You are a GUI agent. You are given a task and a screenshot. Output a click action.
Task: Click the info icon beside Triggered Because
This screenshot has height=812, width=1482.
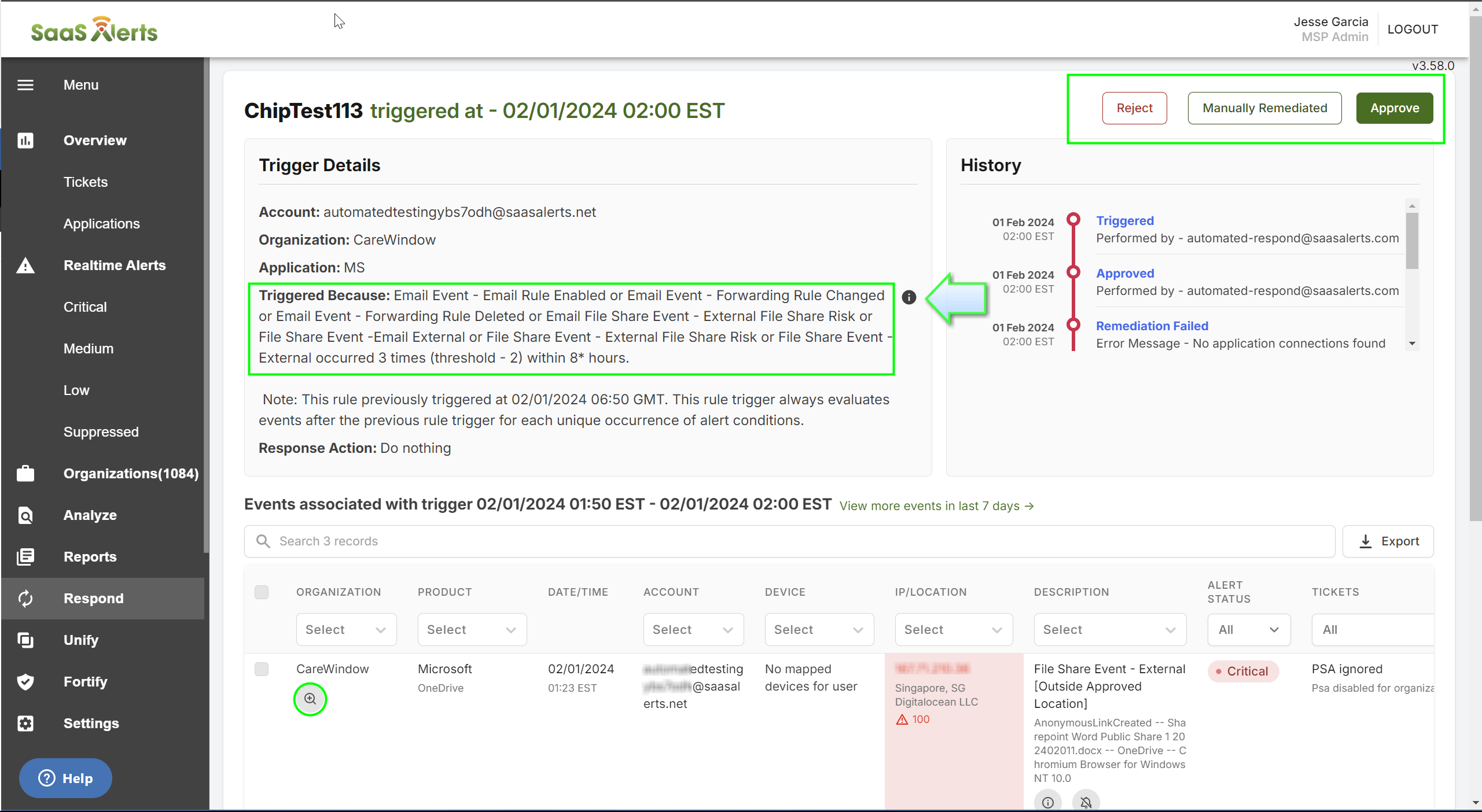[x=909, y=297]
